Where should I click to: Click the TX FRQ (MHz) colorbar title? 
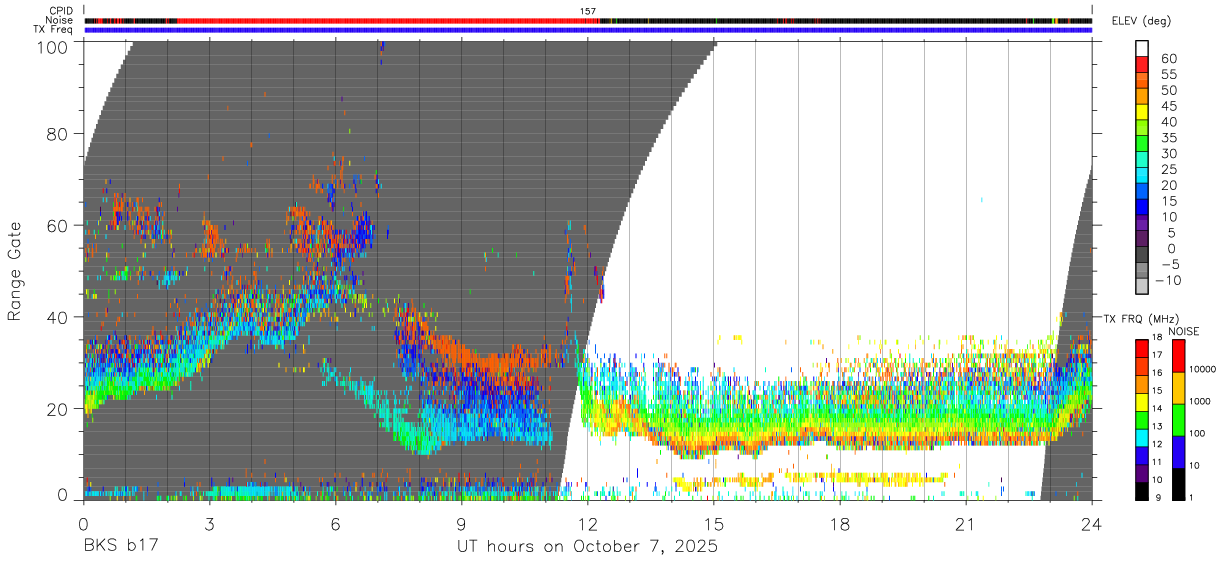click(1140, 318)
